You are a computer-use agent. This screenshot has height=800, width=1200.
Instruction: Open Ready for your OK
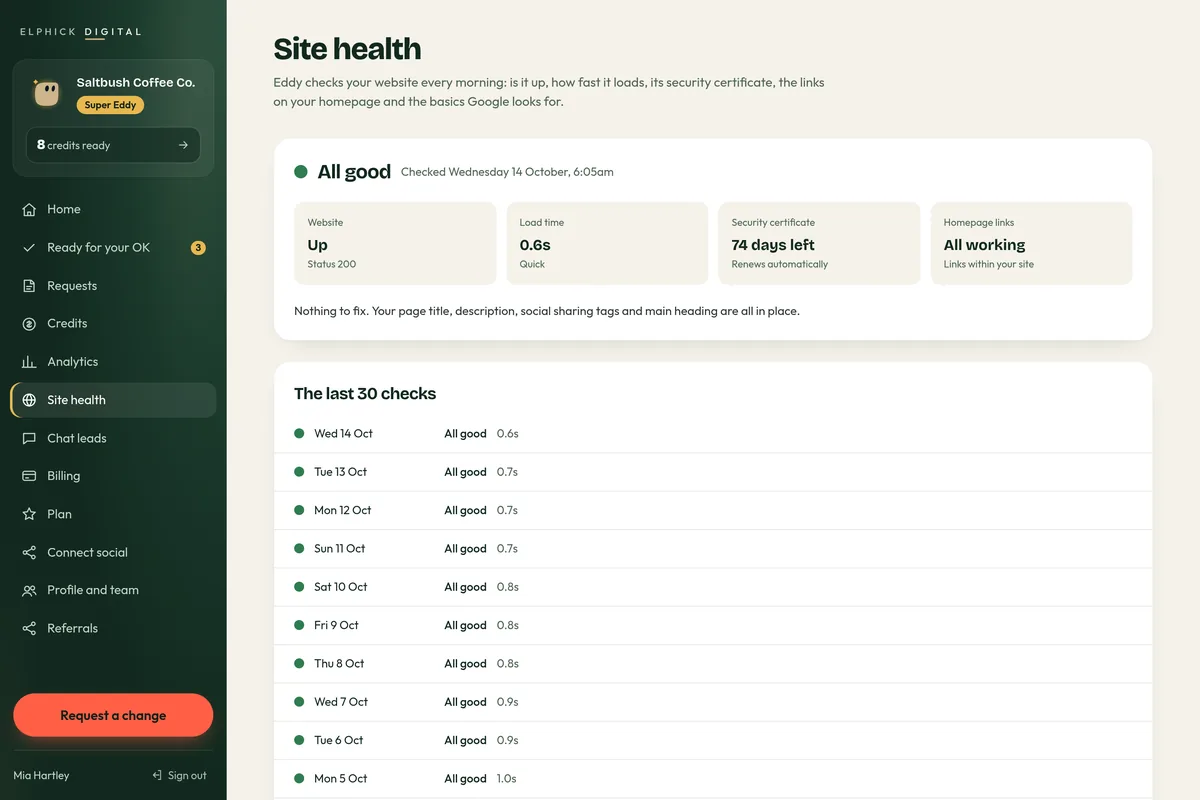click(113, 247)
